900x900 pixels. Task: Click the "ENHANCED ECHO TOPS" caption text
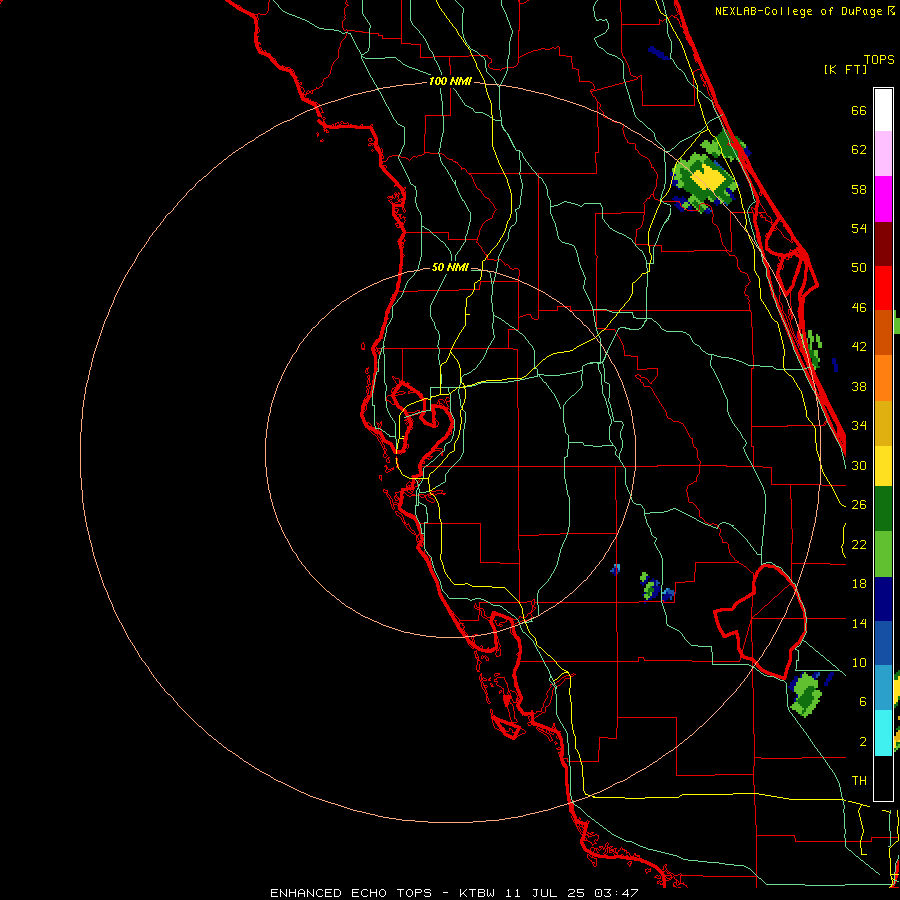351,893
